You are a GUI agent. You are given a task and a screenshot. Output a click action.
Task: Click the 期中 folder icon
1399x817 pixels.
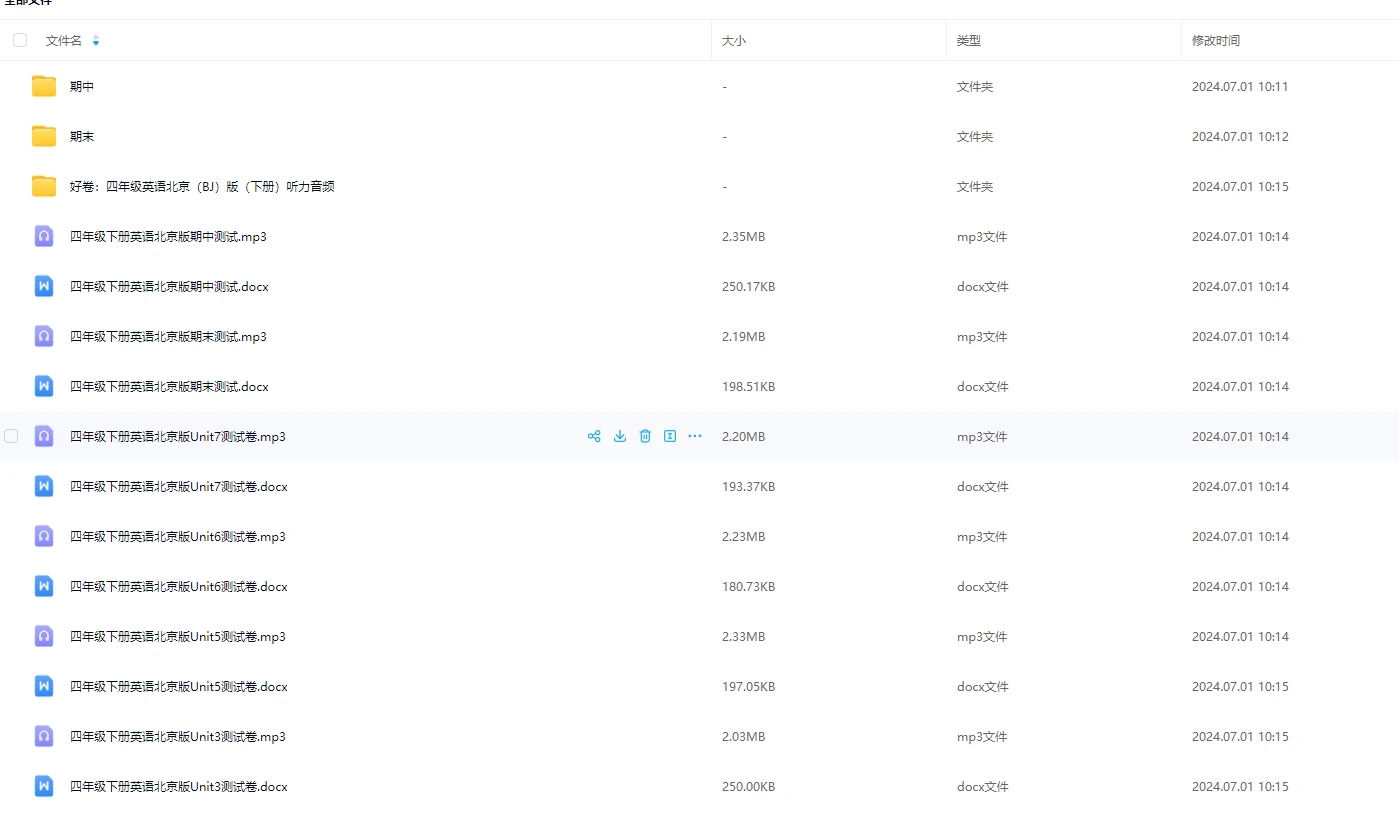[44, 86]
